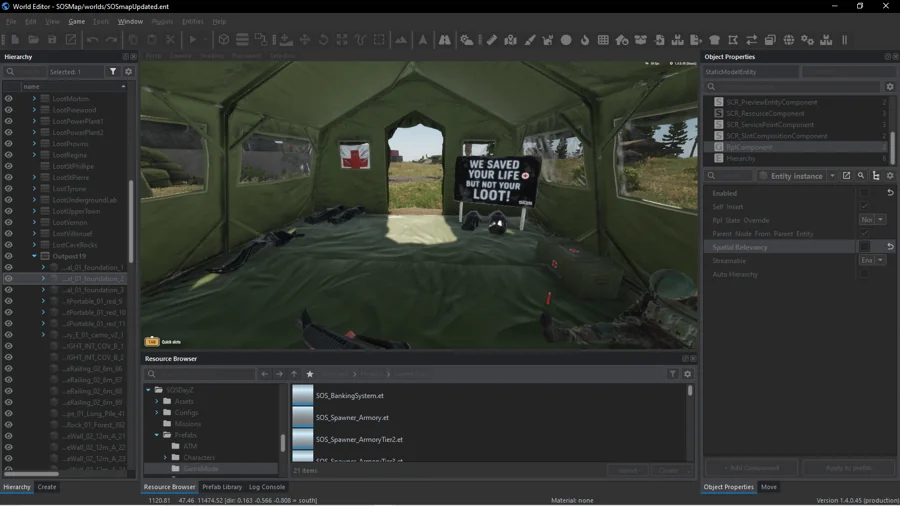Viewport: 900px width, 506px height.
Task: Select SOS_BankingSystem.et prefab
Action: 349,395
